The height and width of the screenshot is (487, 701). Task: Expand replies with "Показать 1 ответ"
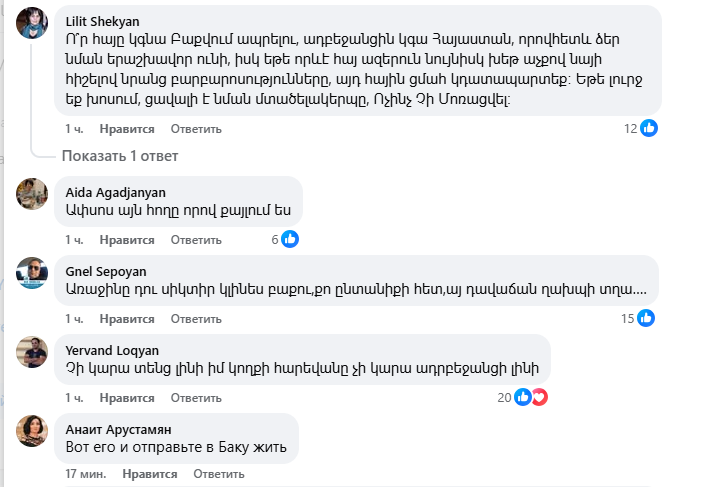point(120,156)
